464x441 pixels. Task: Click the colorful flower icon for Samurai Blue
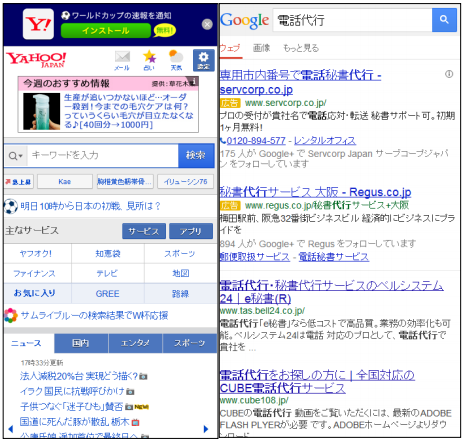(11, 315)
